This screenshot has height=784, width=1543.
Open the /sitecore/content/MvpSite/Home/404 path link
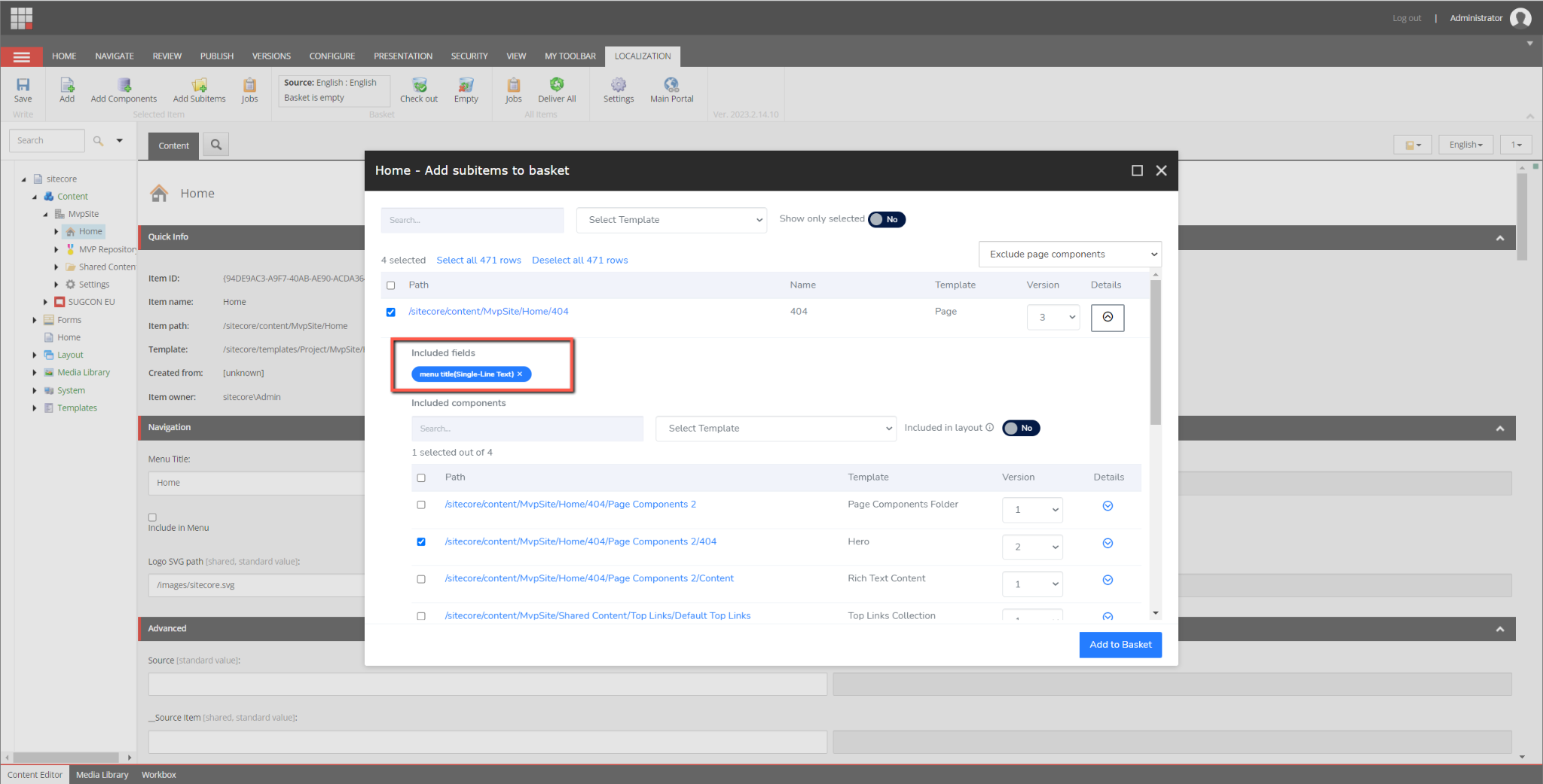coord(489,312)
